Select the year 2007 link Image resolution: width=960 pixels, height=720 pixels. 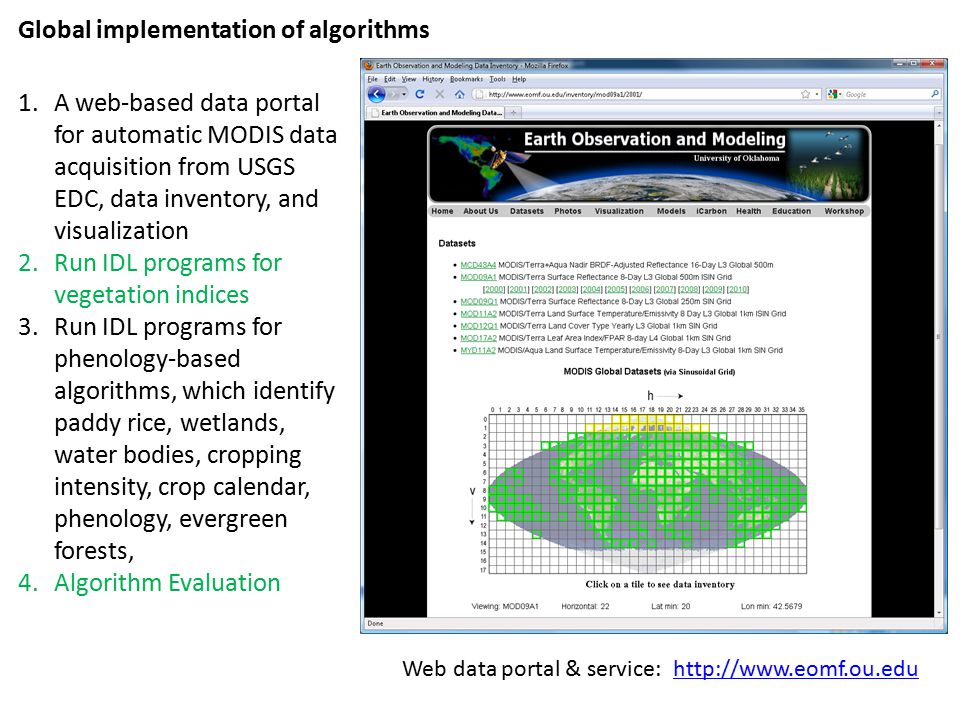pyautogui.click(x=665, y=290)
